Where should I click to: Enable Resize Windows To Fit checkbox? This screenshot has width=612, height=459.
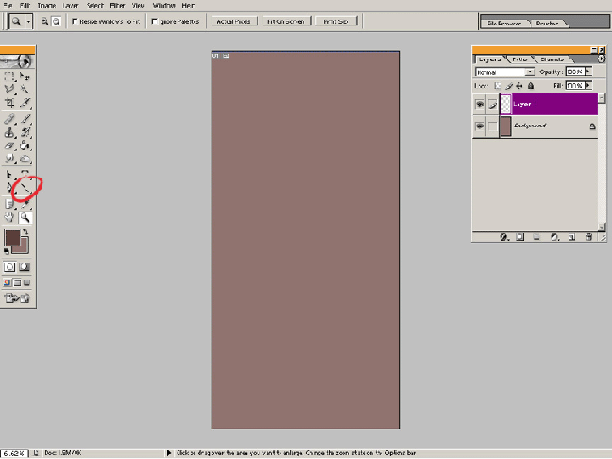coord(75,21)
